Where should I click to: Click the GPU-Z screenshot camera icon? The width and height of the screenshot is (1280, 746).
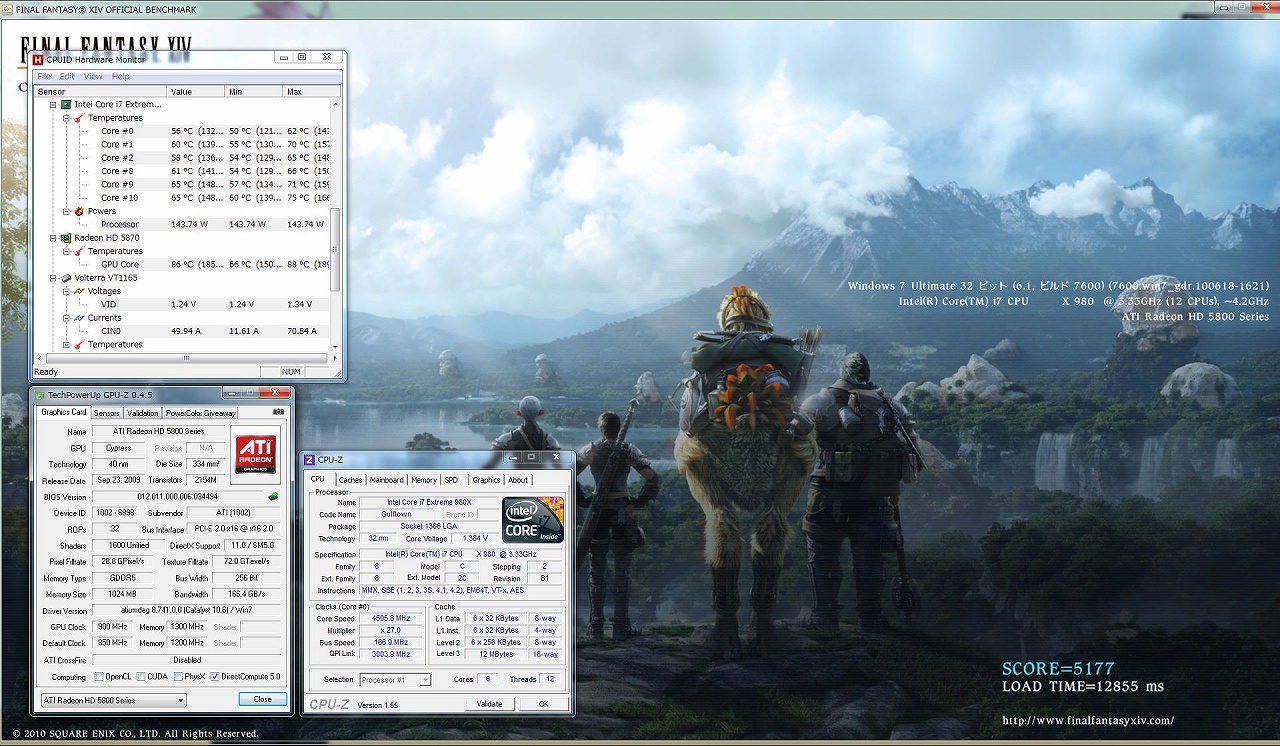coord(278,412)
